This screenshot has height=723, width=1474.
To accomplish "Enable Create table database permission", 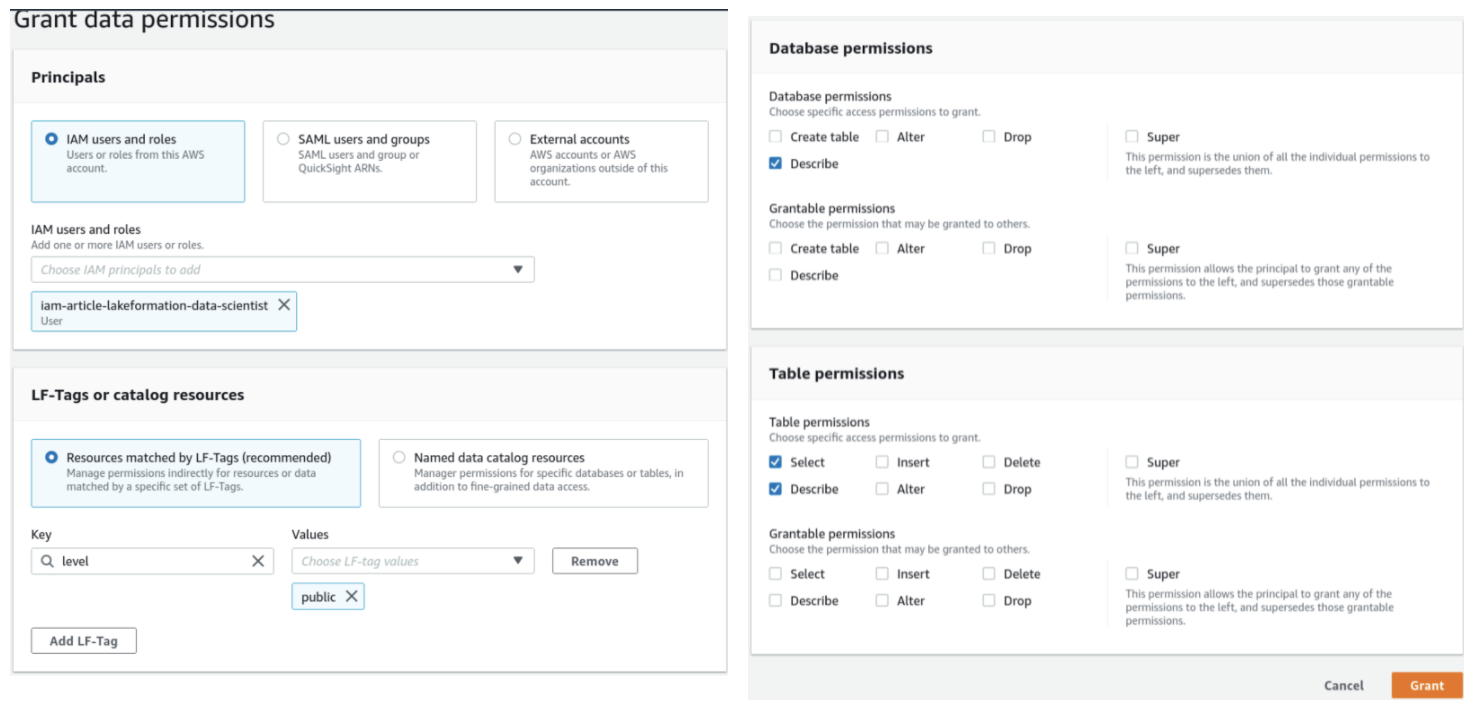I will pos(775,137).
